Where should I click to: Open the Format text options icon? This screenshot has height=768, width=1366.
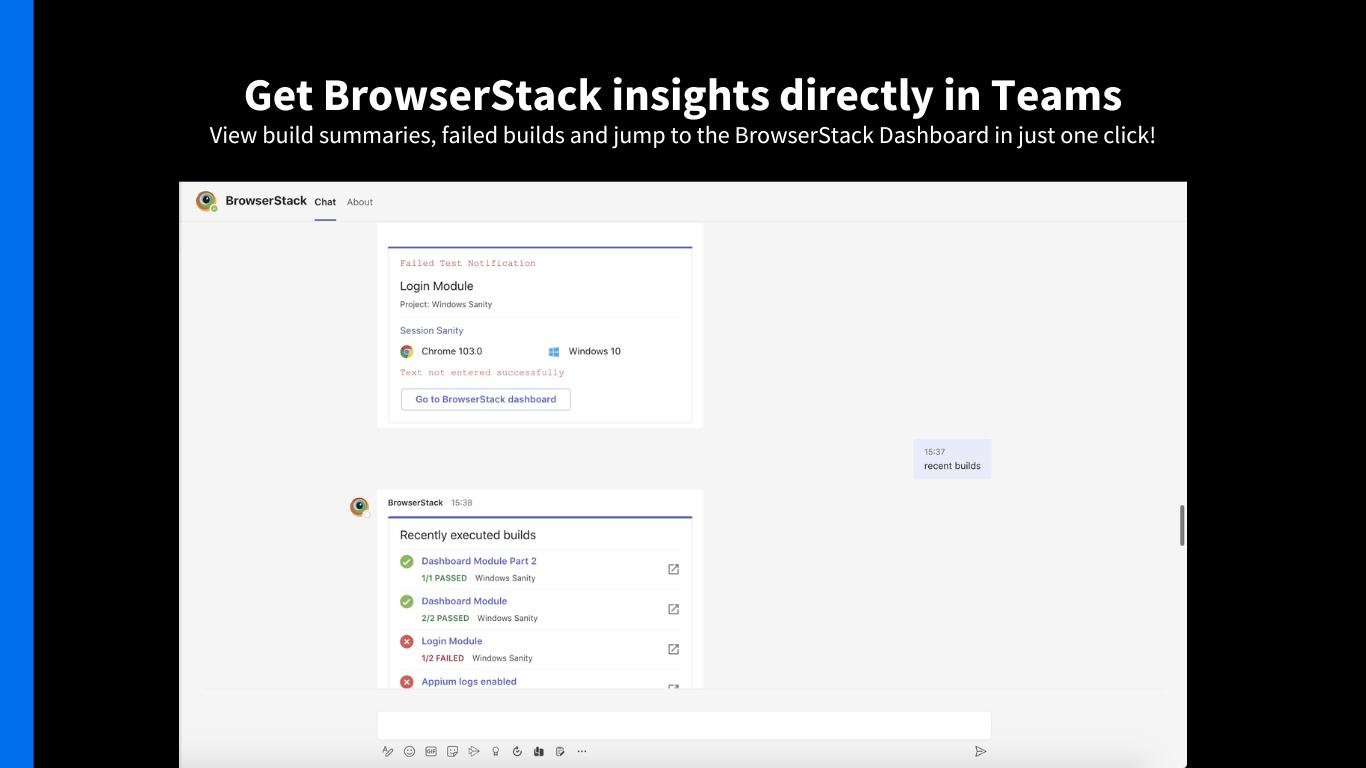tap(388, 751)
